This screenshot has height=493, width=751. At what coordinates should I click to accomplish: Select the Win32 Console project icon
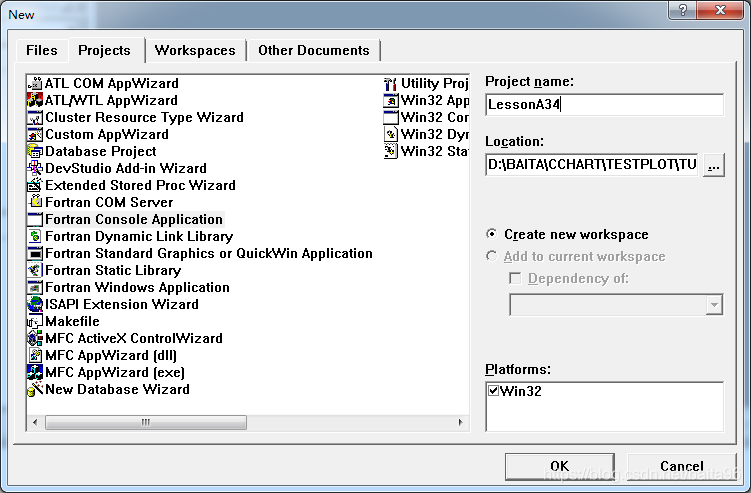(391, 117)
